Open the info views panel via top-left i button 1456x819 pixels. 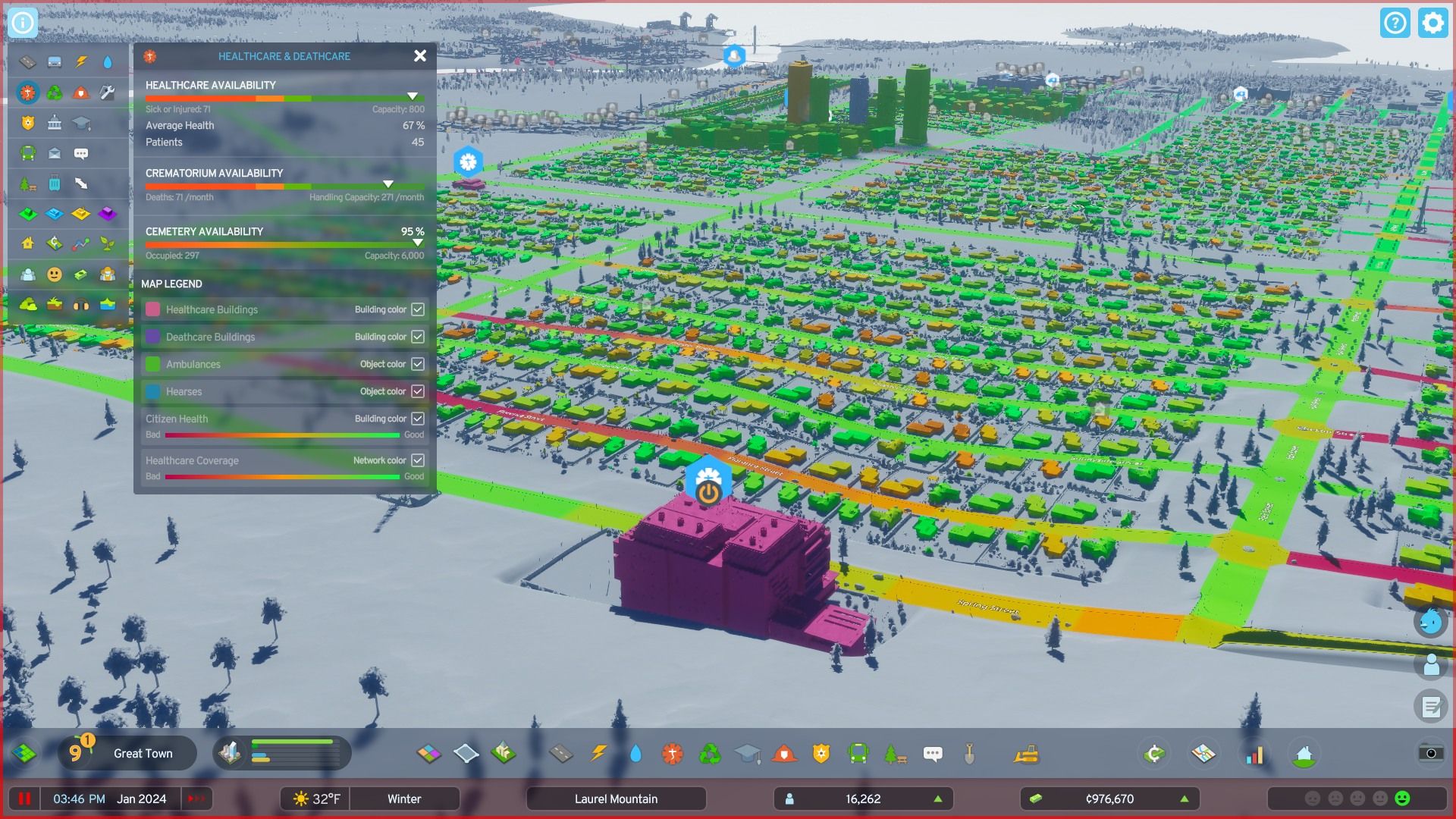pyautogui.click(x=24, y=23)
